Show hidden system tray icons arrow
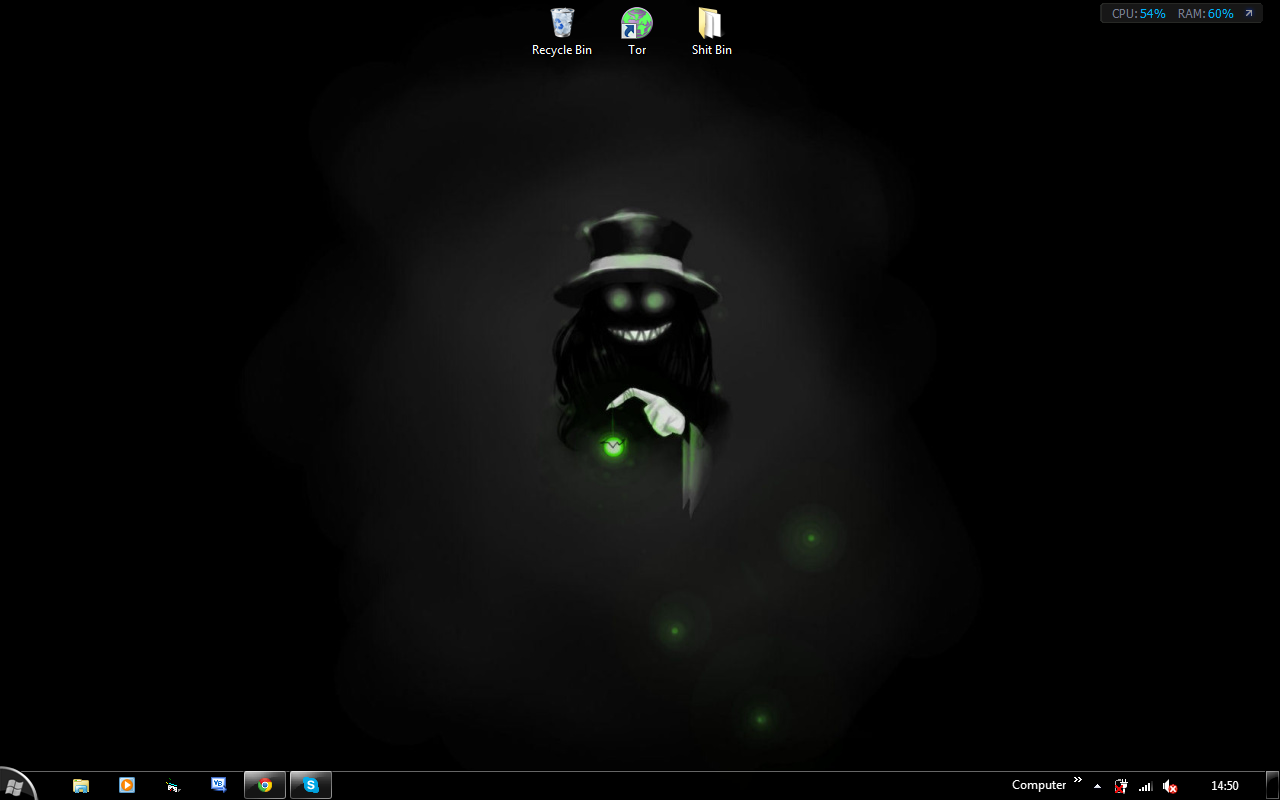This screenshot has height=800, width=1280. point(1097,786)
